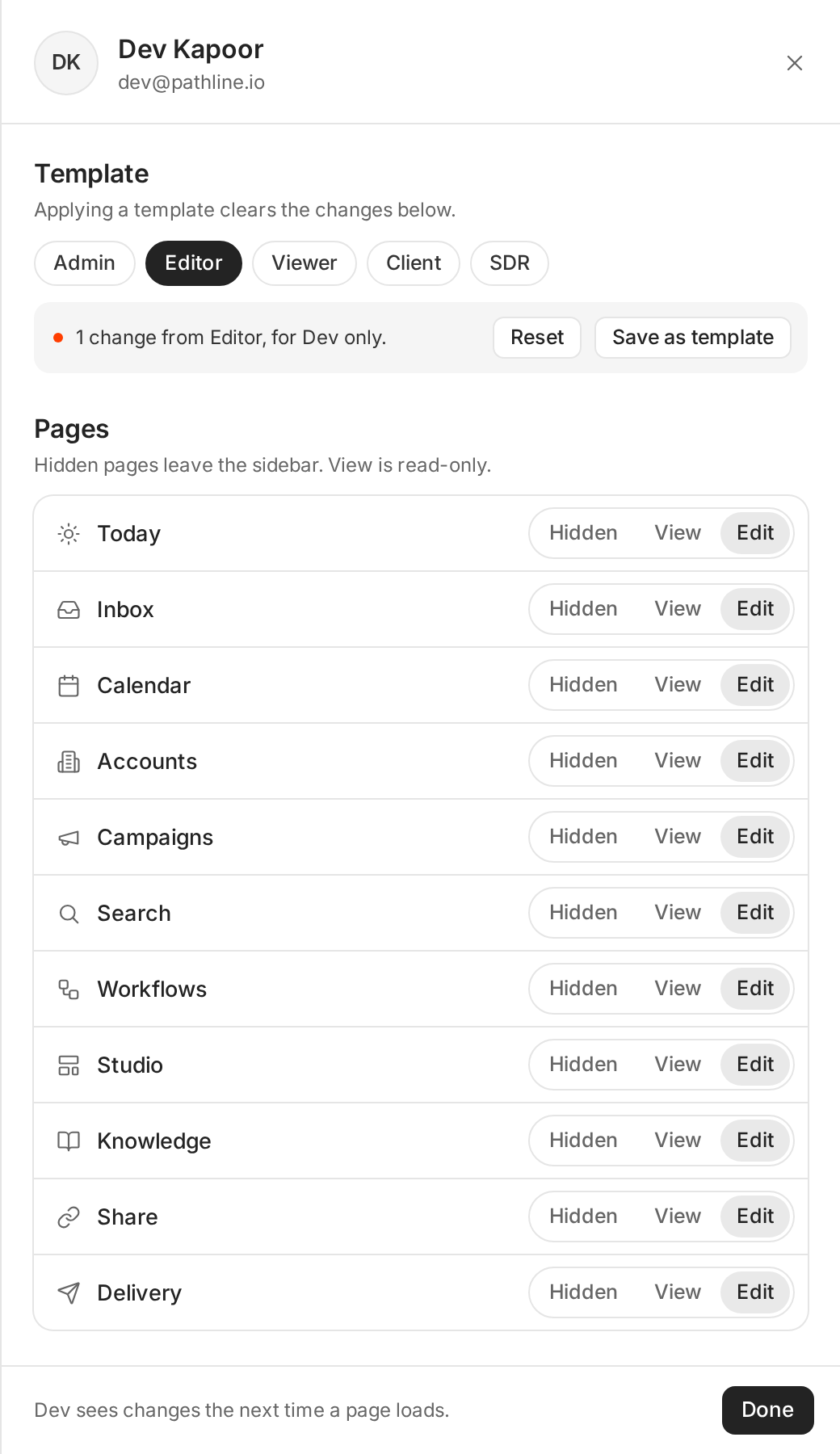Click the Workflows page label
The height and width of the screenshot is (1454, 840).
click(x=152, y=990)
